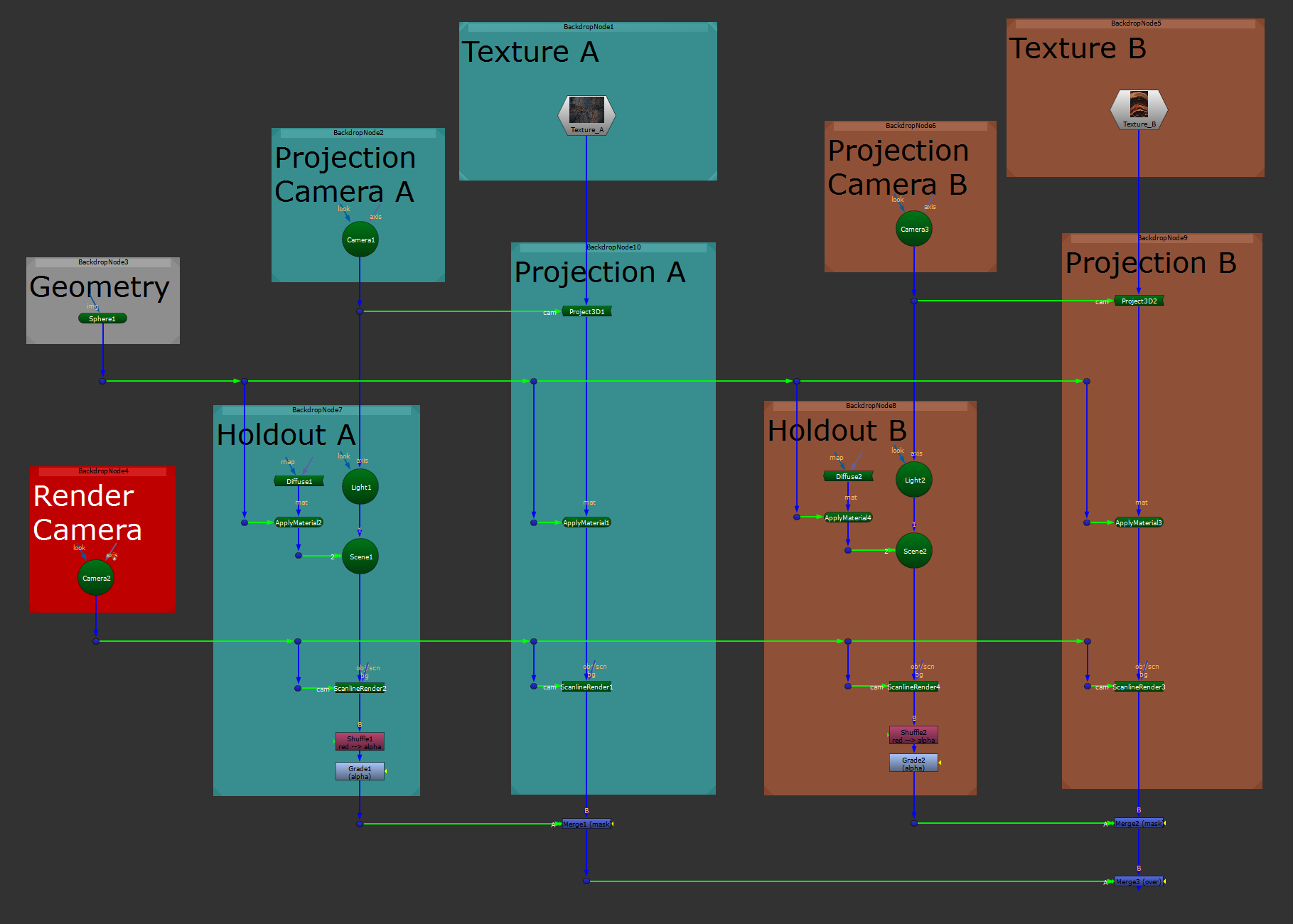Screen dimensions: 1293x924
Task: Select the ScanlineRender4 node
Action: tap(913, 687)
